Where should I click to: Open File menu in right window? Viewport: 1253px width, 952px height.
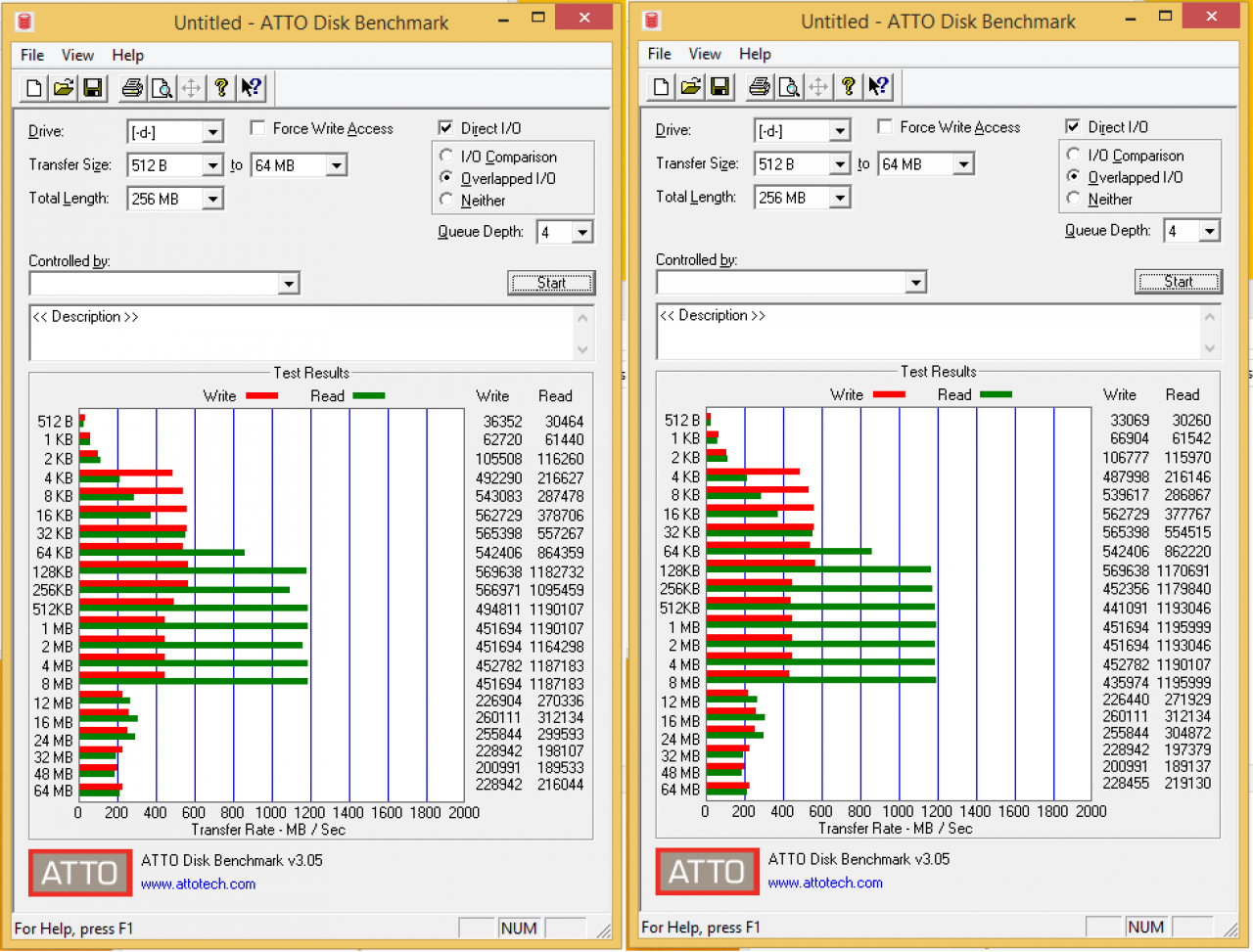pyautogui.click(x=660, y=54)
